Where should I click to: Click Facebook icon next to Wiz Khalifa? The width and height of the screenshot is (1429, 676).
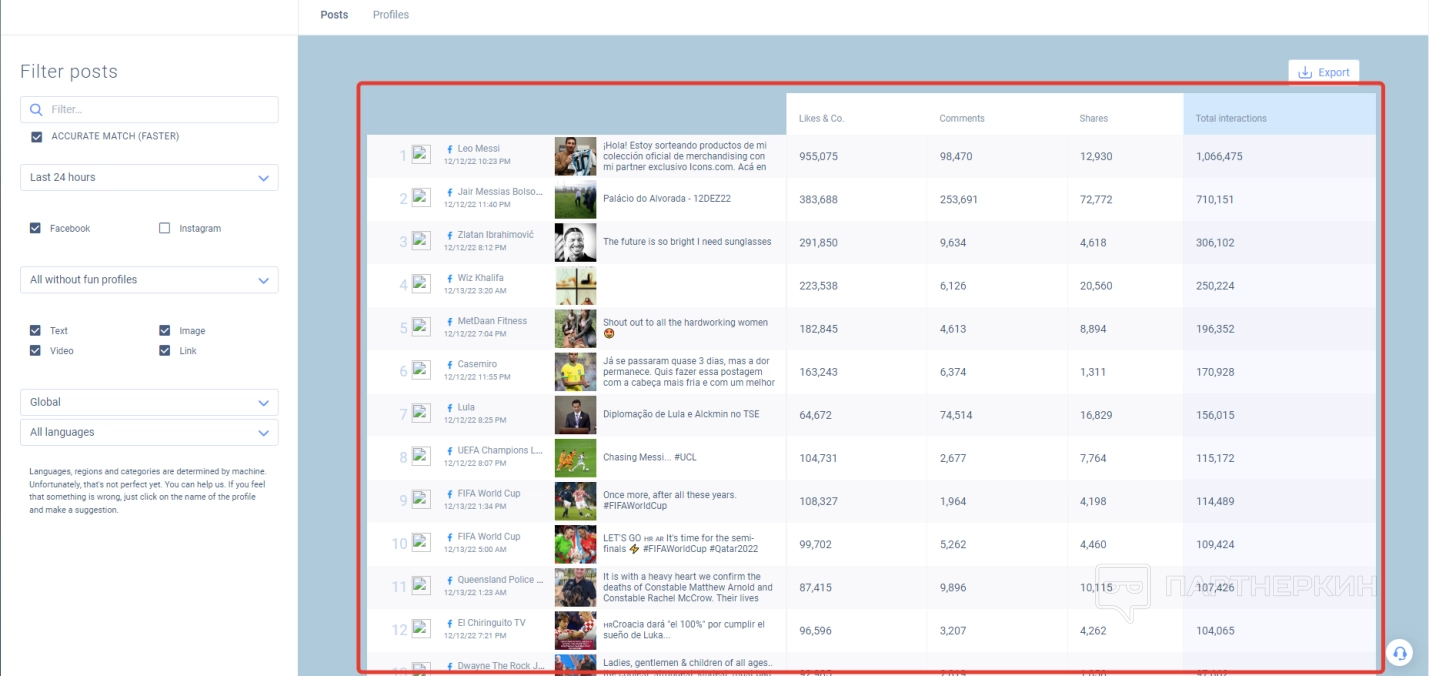point(450,278)
